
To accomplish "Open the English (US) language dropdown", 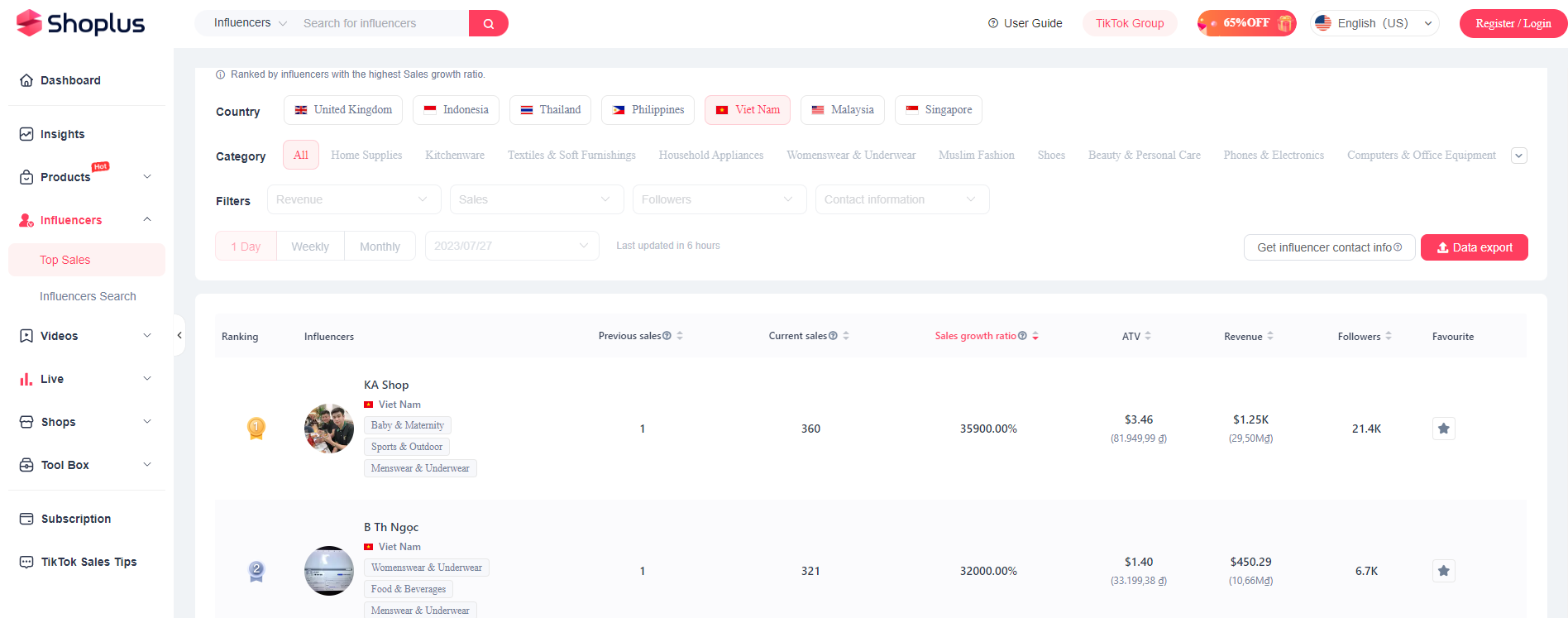I will tap(1374, 23).
